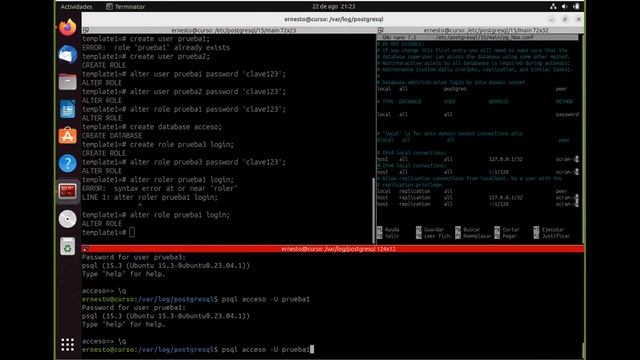Image resolution: width=640 pixels, height=360 pixels.
Task: Open the Help icon in dock
Action: 68,164
